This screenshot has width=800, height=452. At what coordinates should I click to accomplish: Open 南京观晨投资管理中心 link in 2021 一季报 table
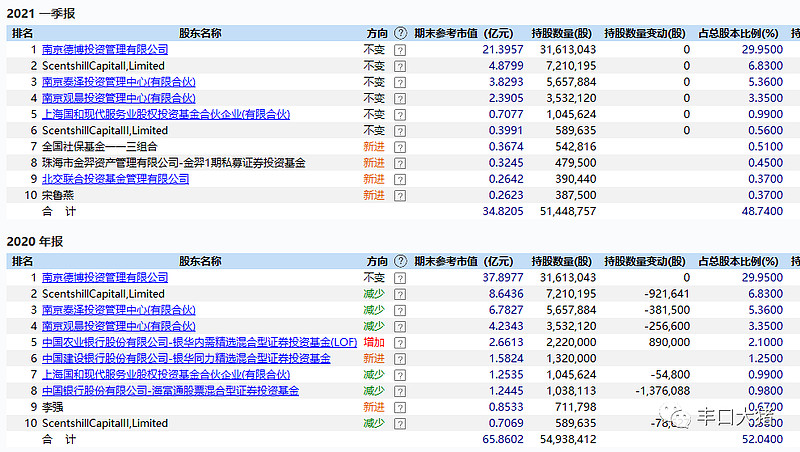click(x=119, y=98)
